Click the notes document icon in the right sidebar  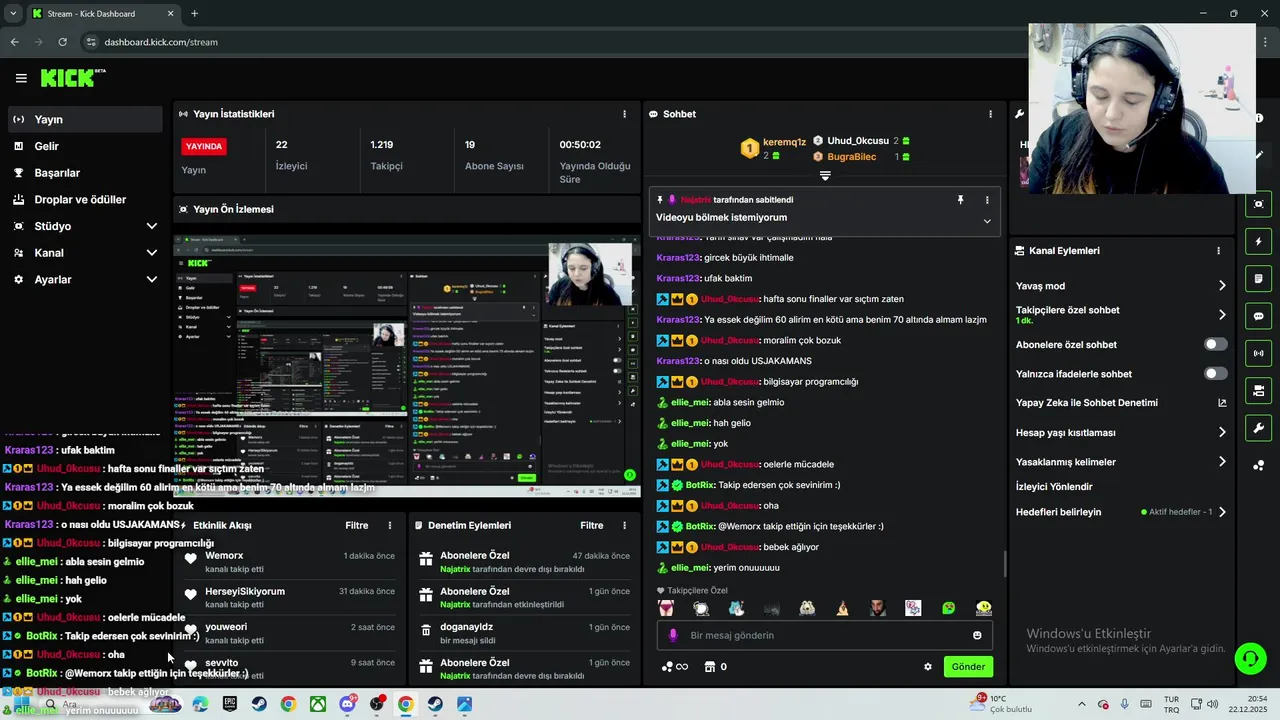pos(1259,278)
